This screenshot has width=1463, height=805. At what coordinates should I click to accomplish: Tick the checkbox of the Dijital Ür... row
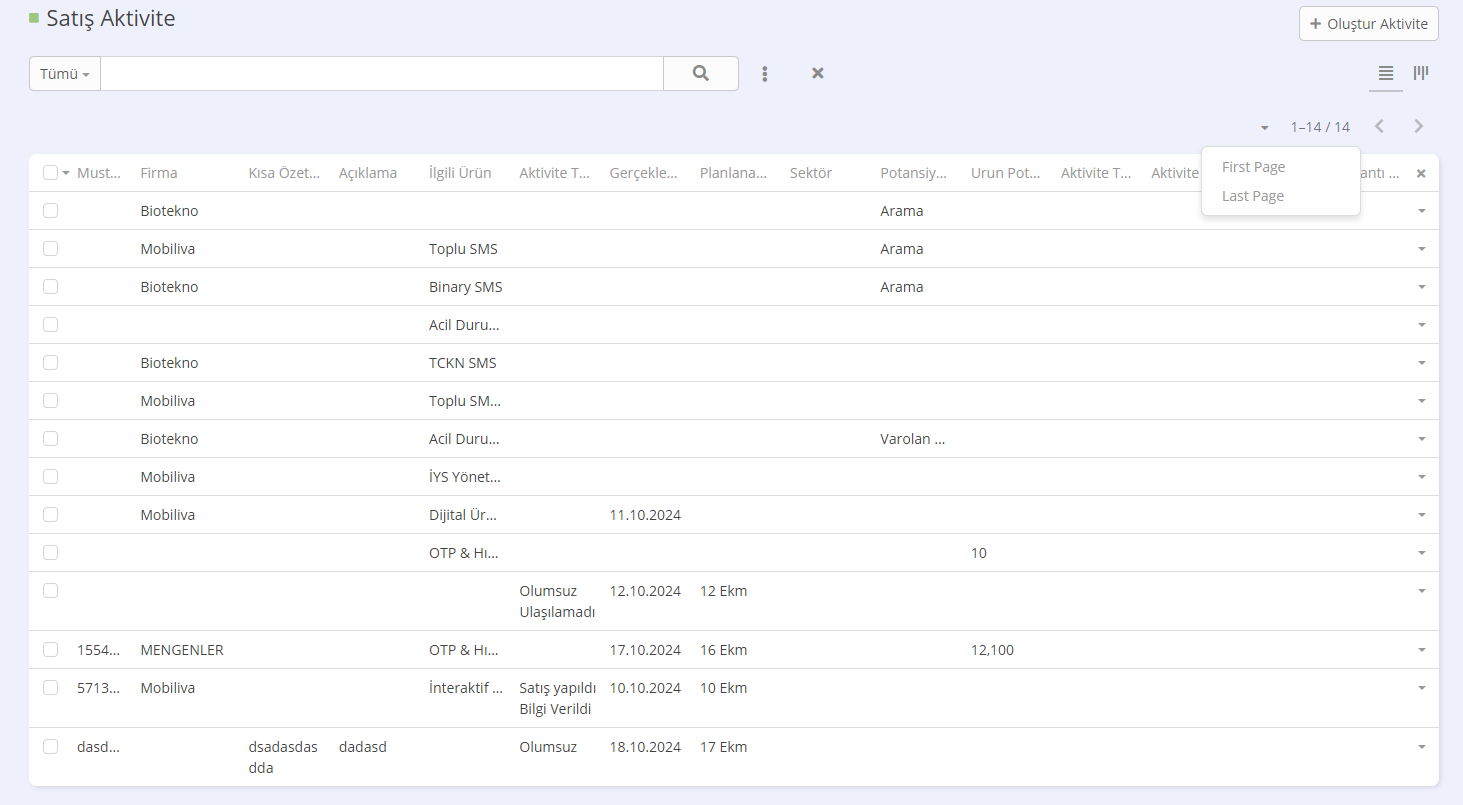tap(51, 514)
